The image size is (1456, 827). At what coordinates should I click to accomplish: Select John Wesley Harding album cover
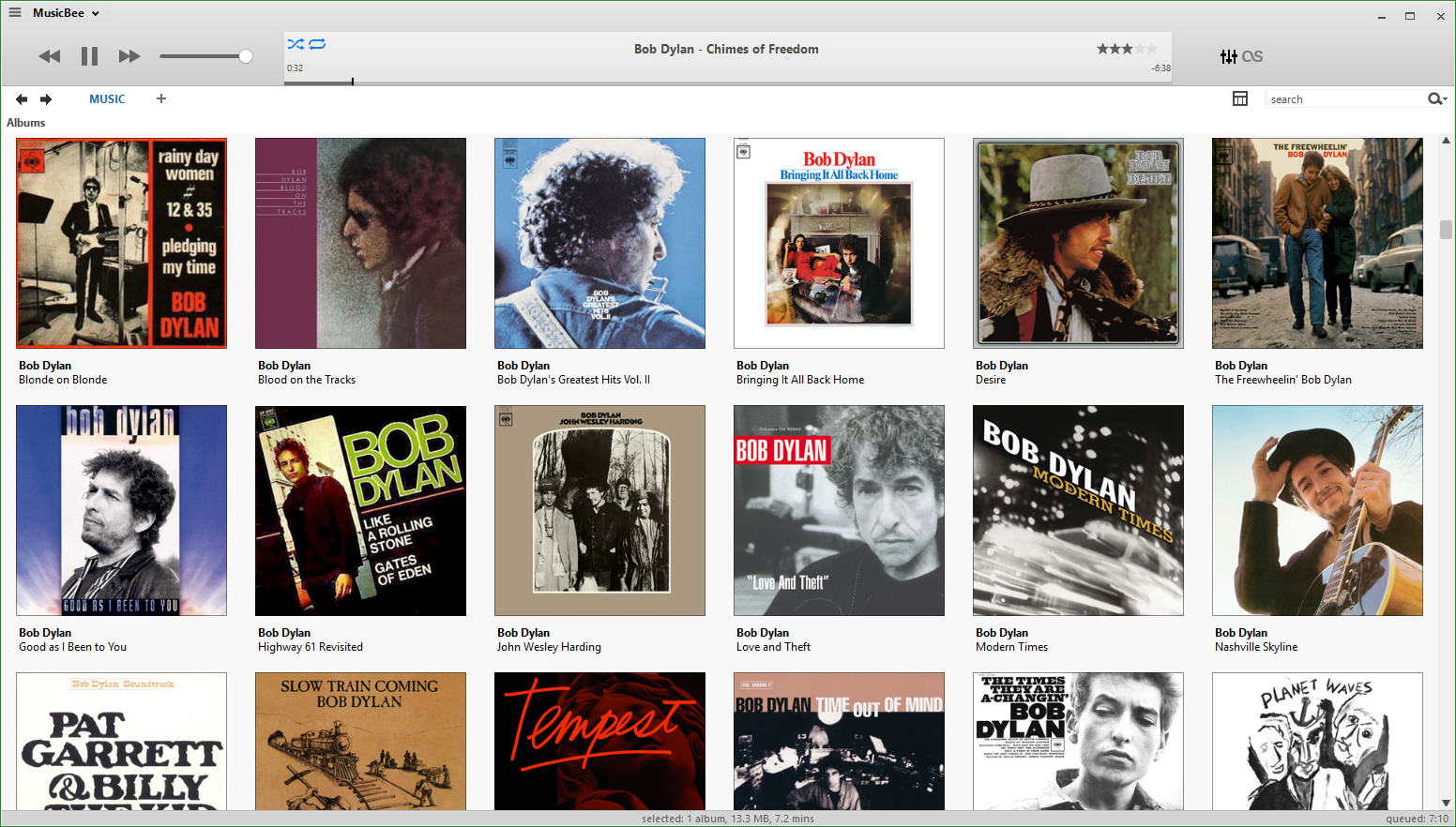tap(599, 511)
